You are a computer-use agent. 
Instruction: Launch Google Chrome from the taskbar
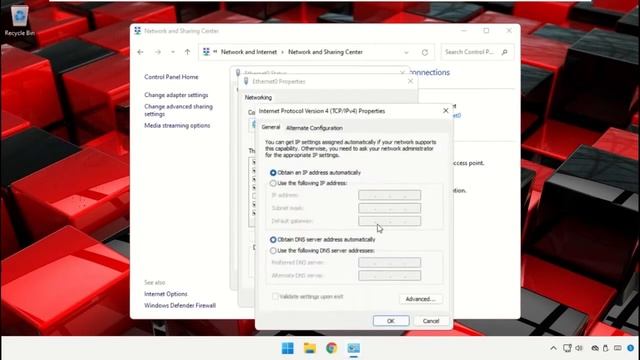pos(331,348)
